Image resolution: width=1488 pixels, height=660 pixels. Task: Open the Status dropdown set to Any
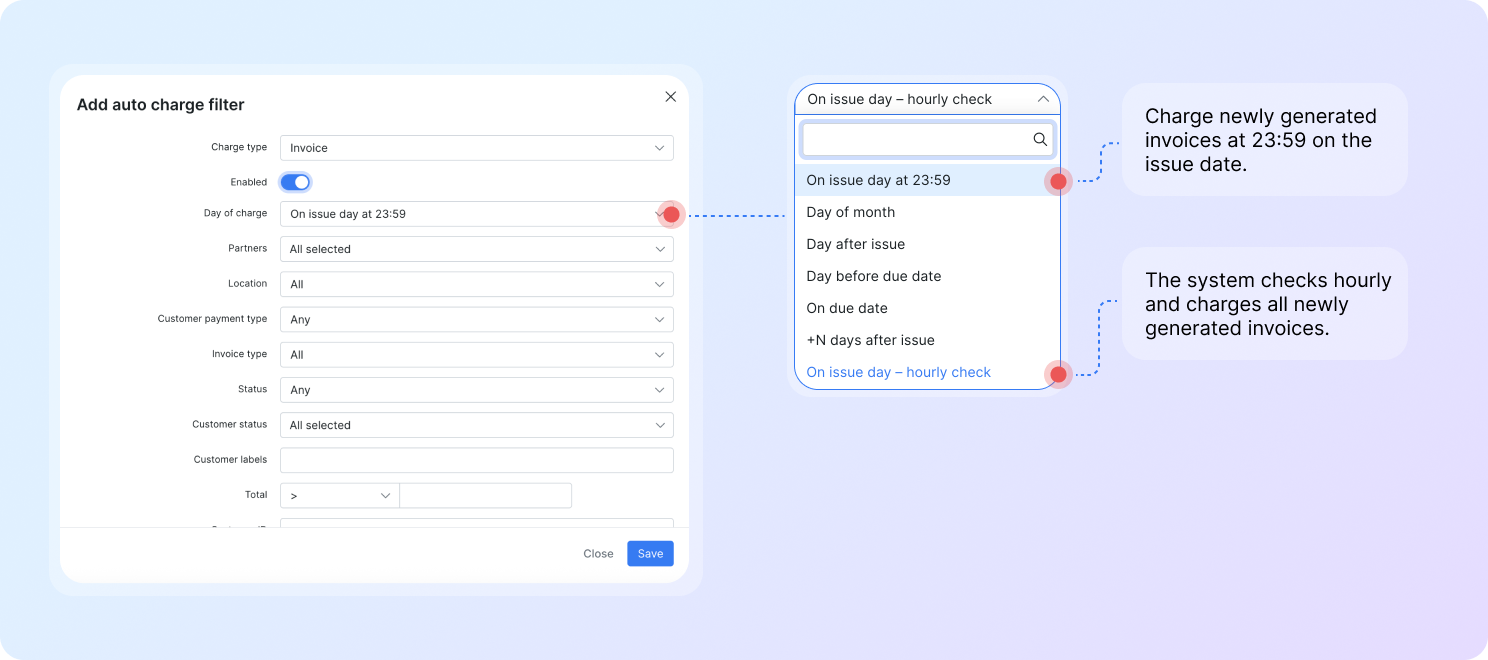pyautogui.click(x=477, y=390)
